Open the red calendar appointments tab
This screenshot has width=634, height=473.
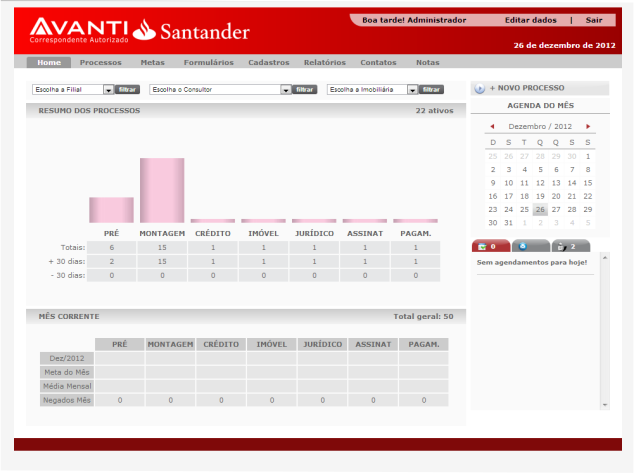click(487, 246)
